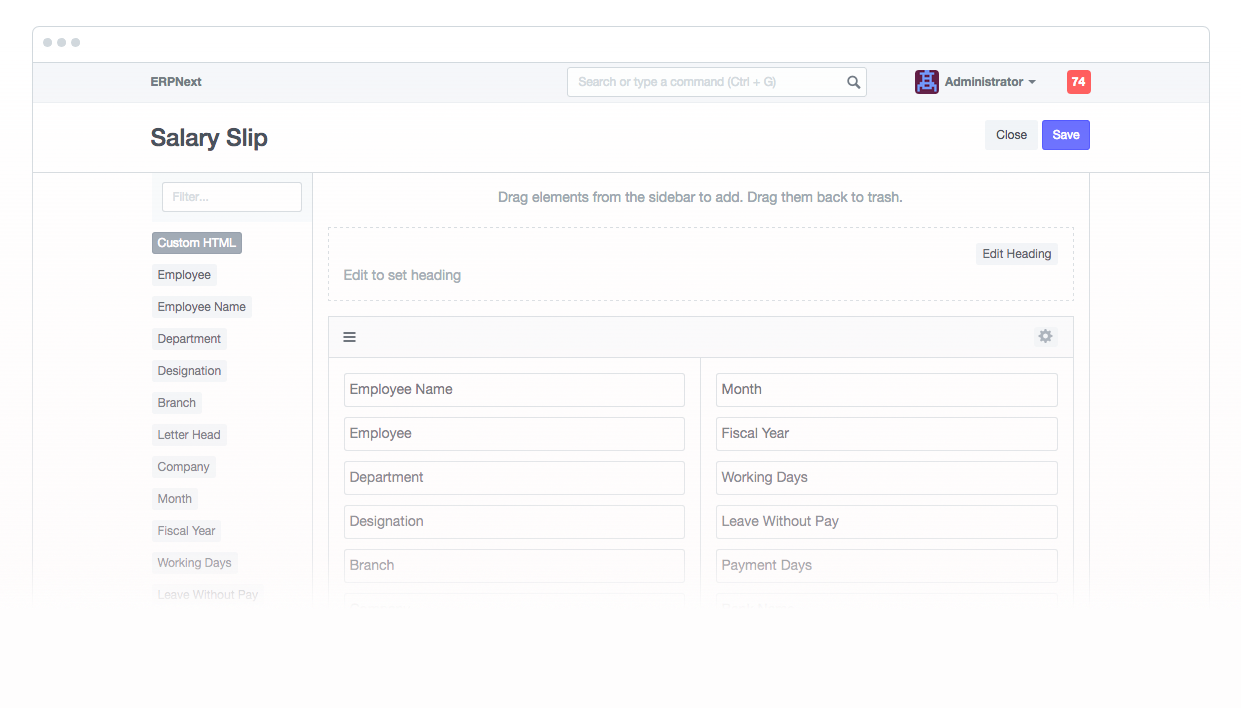Open the section settings gear icon
1241x708 pixels.
click(1045, 337)
